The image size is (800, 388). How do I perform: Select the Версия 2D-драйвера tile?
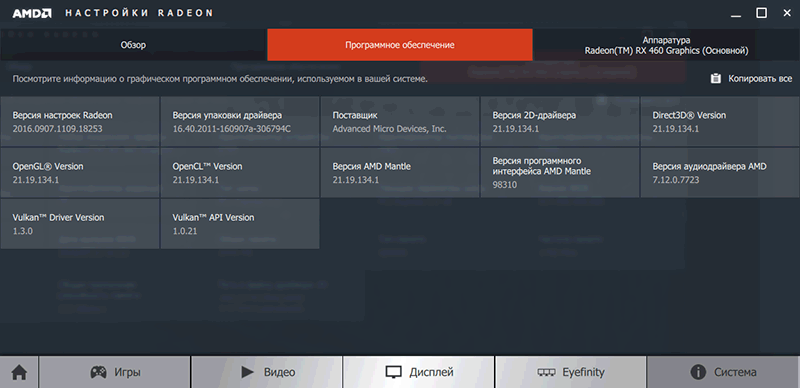pyautogui.click(x=560, y=122)
